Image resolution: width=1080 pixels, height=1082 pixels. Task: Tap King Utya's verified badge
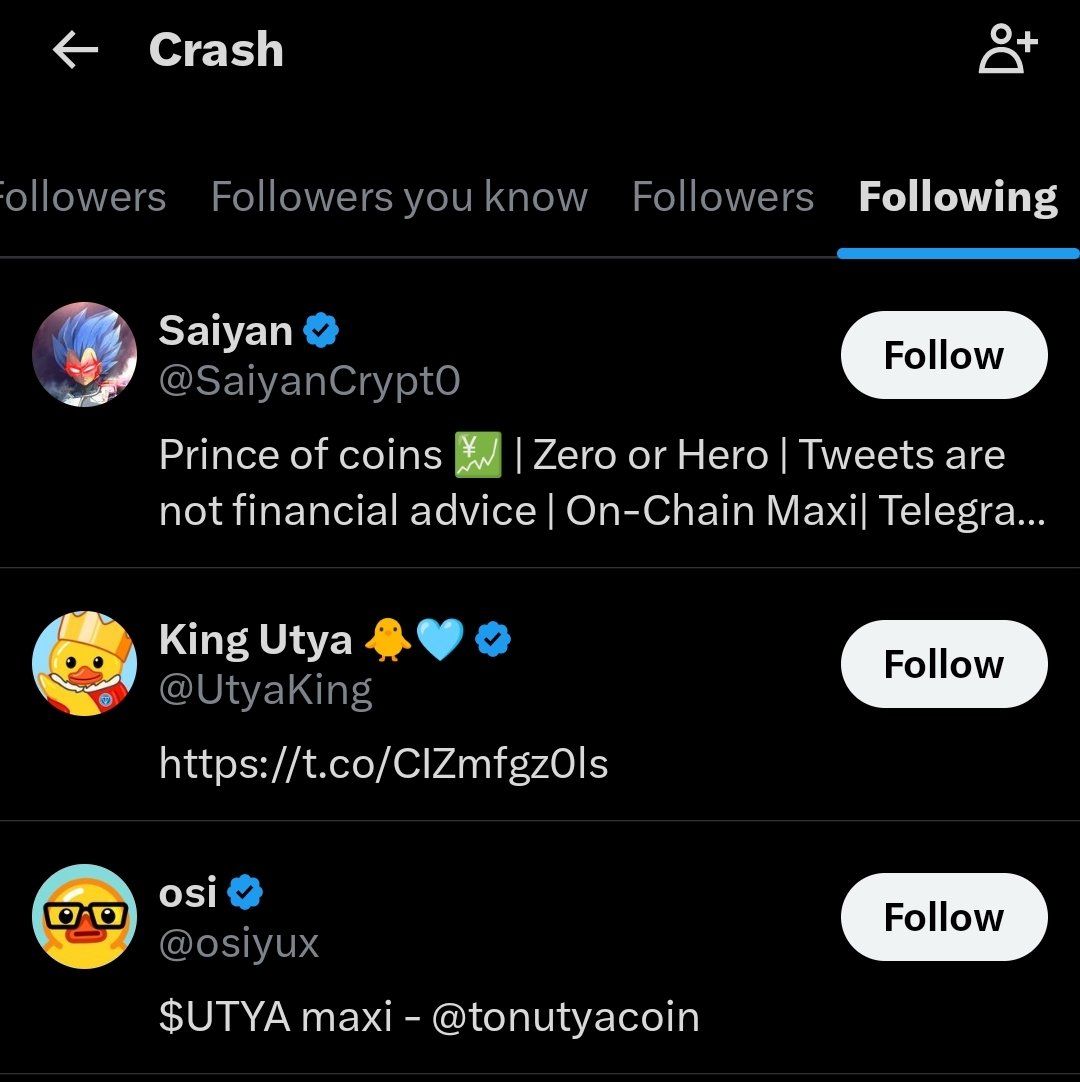[x=493, y=639]
